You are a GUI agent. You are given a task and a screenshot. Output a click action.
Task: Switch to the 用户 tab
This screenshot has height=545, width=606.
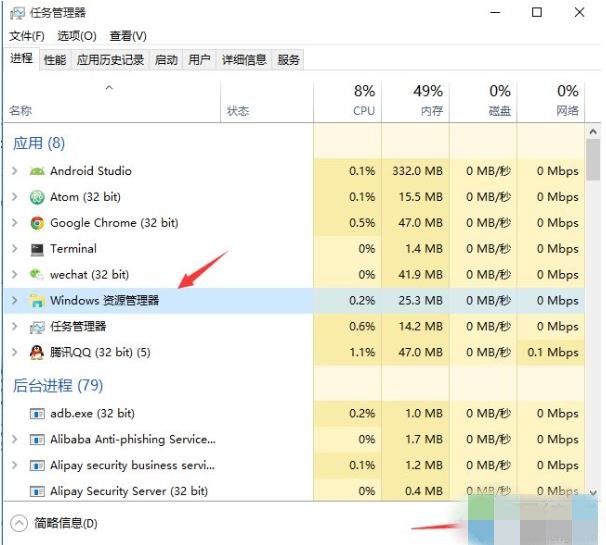click(x=199, y=60)
